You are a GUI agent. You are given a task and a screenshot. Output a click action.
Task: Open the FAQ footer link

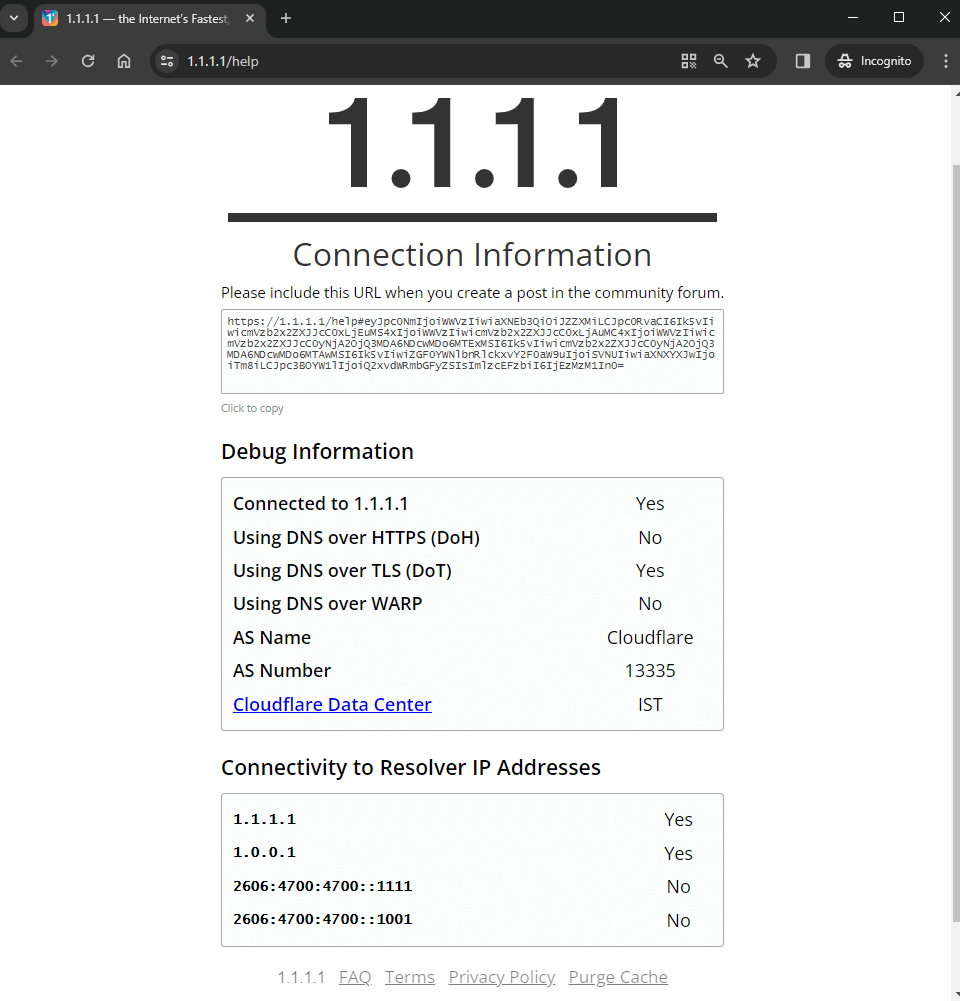355,977
